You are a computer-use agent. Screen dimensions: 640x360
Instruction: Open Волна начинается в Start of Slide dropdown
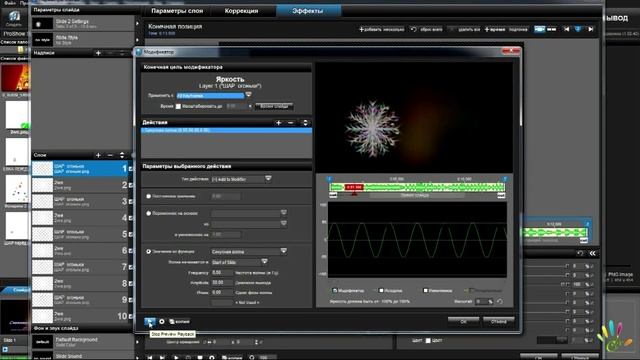click(264, 262)
